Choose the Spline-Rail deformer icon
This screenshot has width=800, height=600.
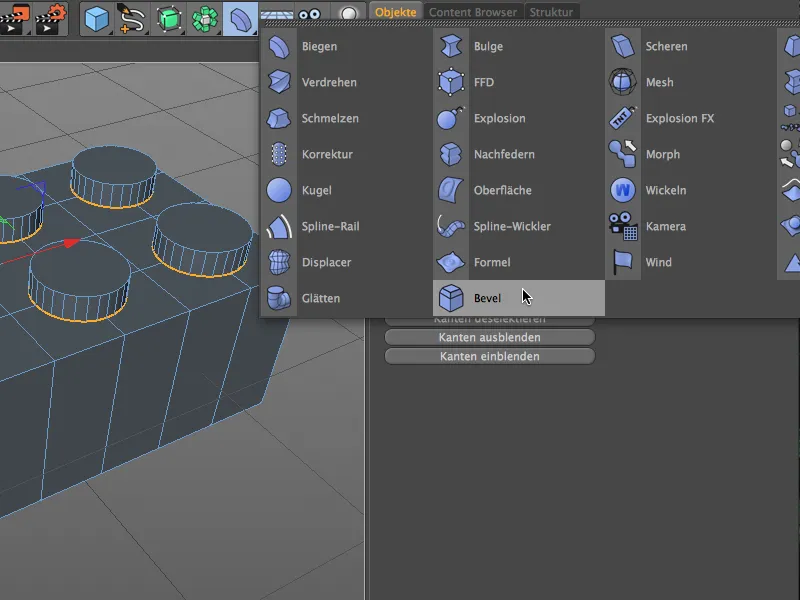click(x=279, y=226)
